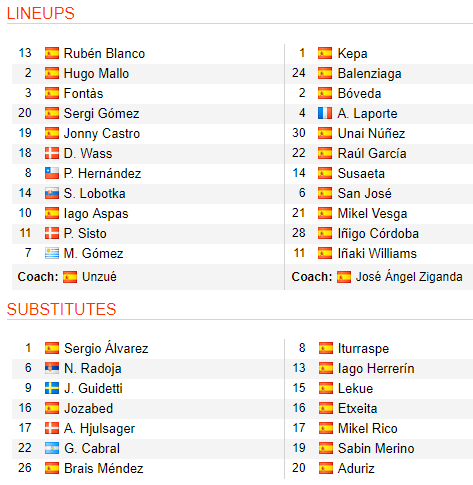Click substitute Aduriz name
Image resolution: width=473 pixels, height=485 pixels.
click(x=356, y=468)
